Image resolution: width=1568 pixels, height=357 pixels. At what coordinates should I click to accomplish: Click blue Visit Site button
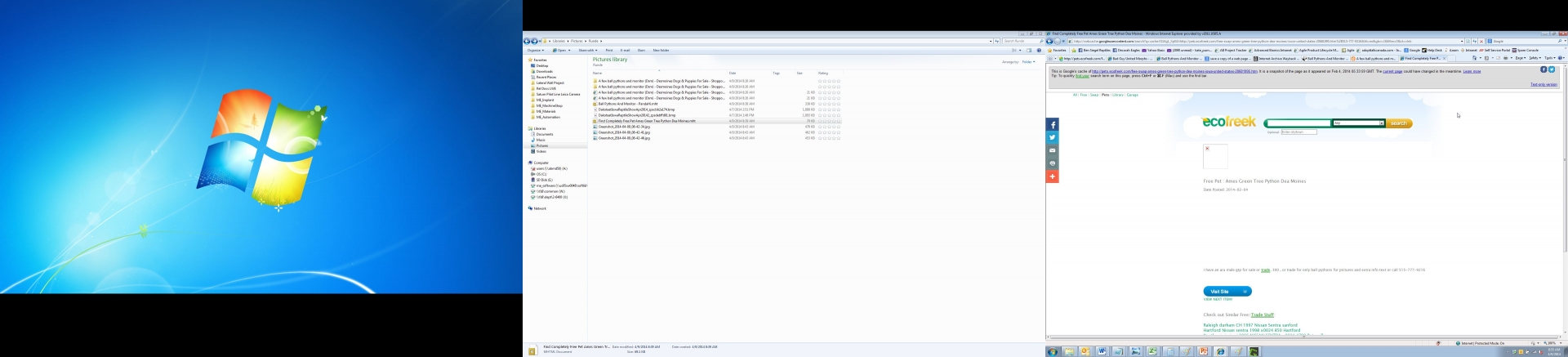(x=1227, y=291)
